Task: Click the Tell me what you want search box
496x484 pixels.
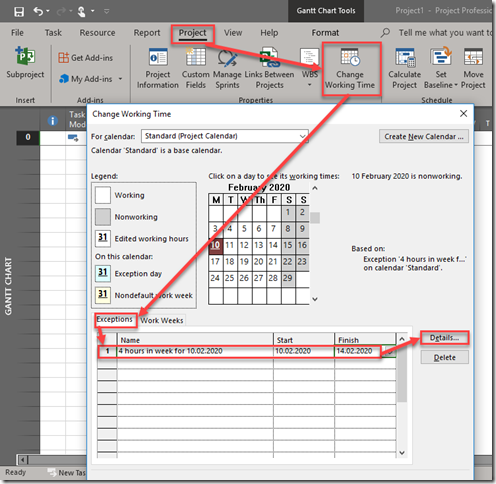Action: (445, 33)
